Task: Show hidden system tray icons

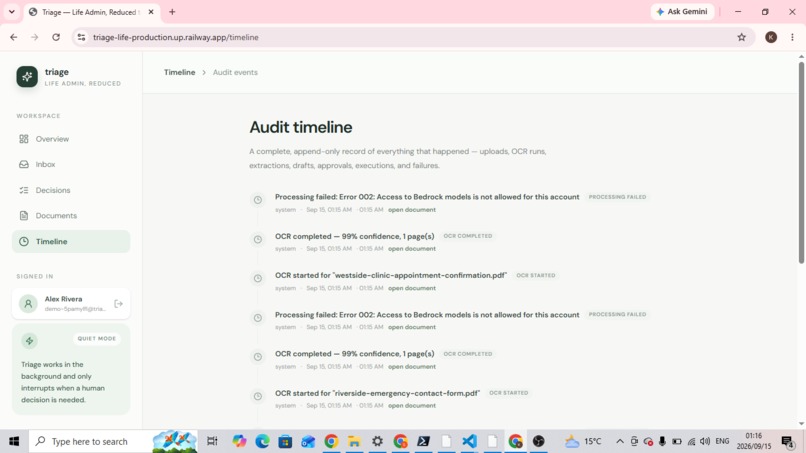Action: point(619,441)
